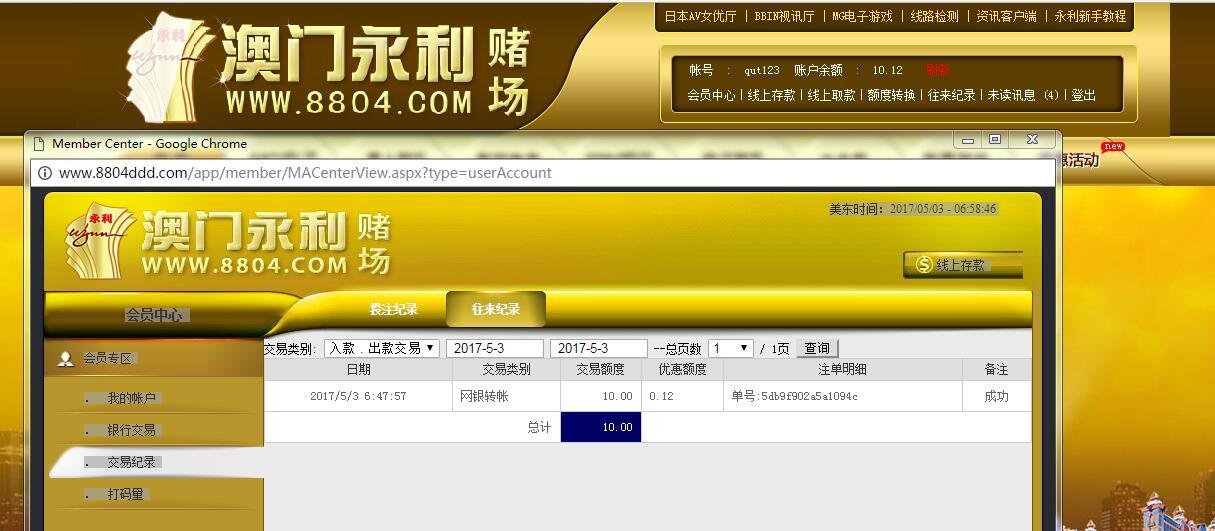Open 线上取款 in the account bar
Image resolution: width=1215 pixels, height=531 pixels.
pyautogui.click(x=831, y=95)
